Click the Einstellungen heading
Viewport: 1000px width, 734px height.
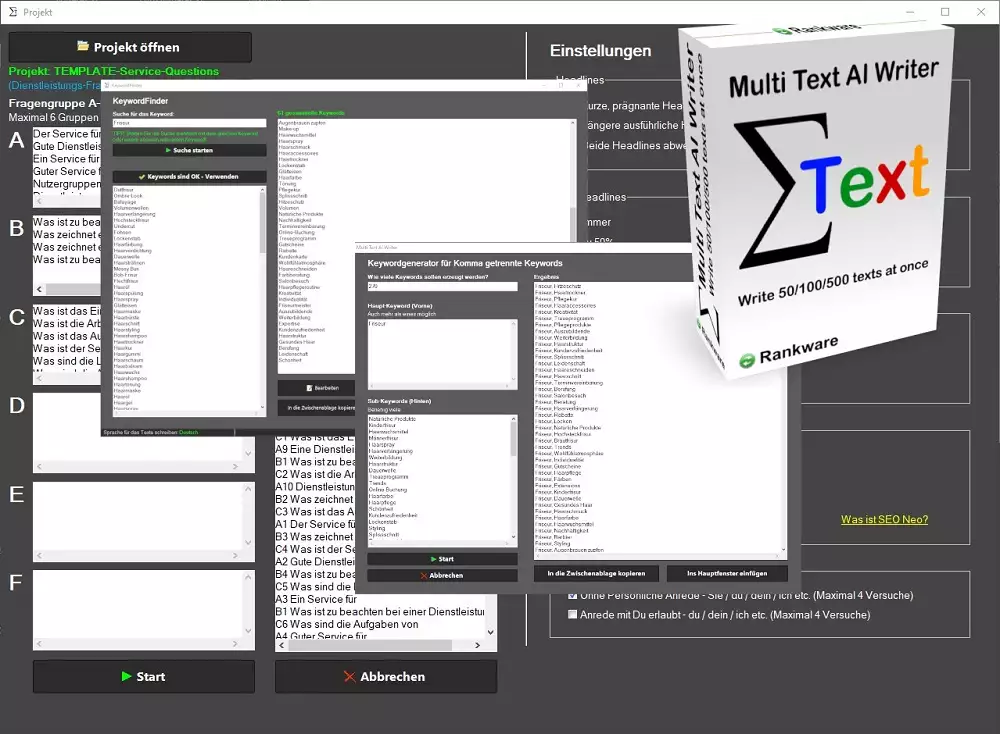600,51
